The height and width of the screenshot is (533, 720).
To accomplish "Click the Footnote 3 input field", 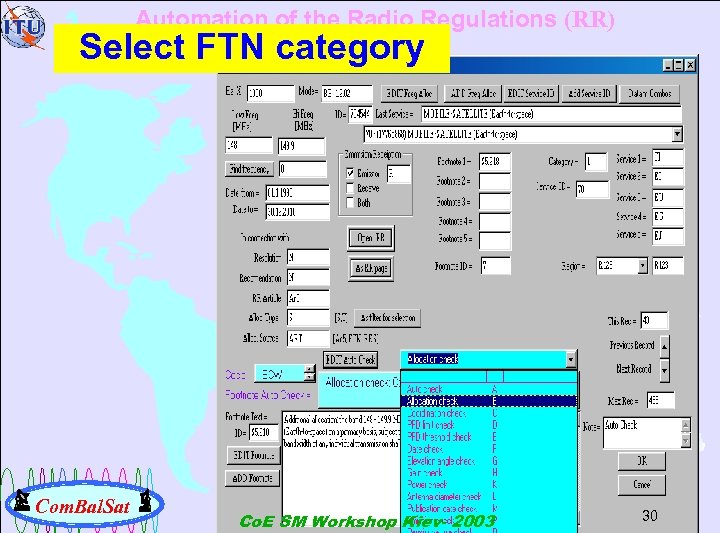I will pos(495,202).
